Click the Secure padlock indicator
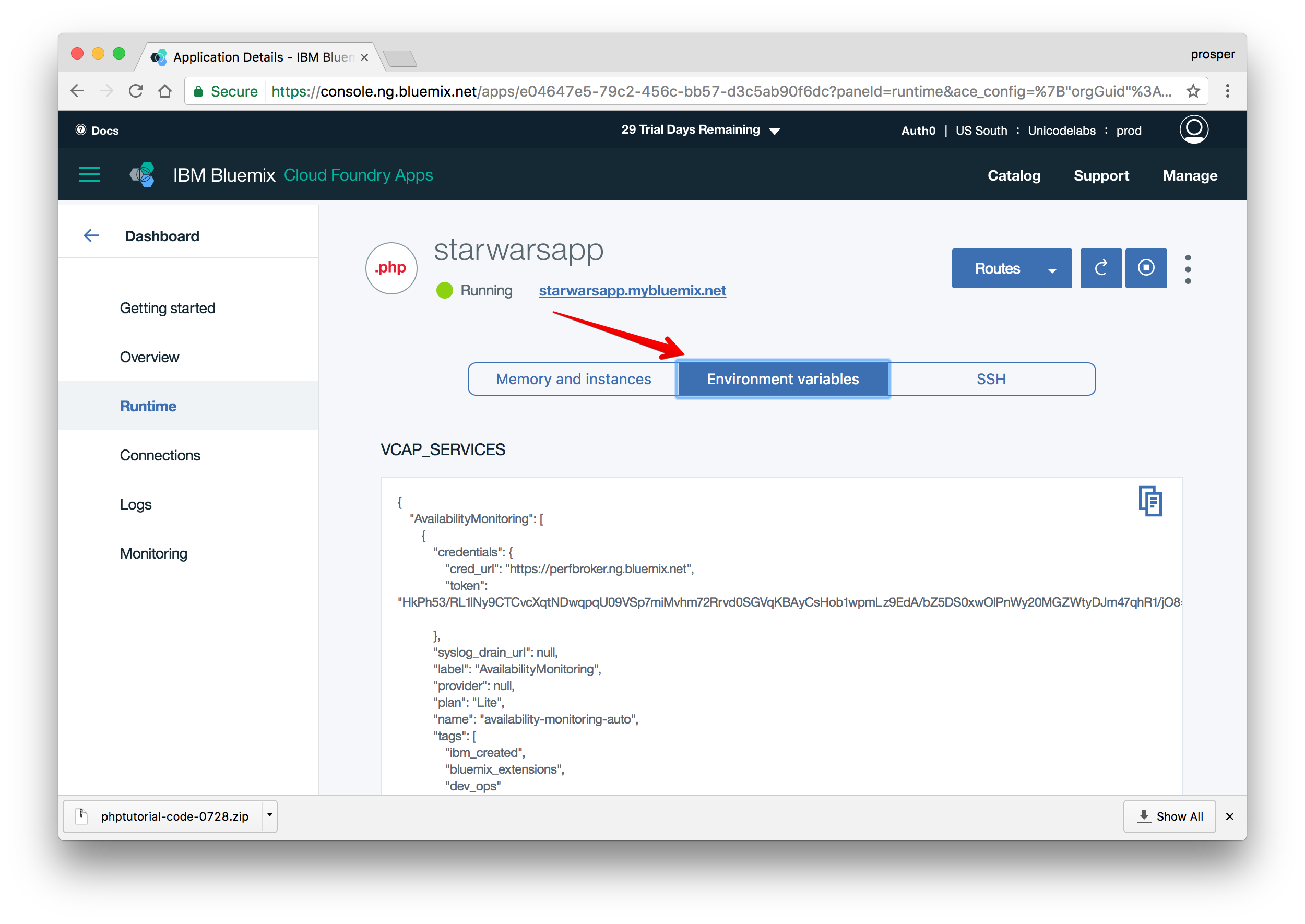Viewport: 1305px width, 924px height. click(x=198, y=91)
